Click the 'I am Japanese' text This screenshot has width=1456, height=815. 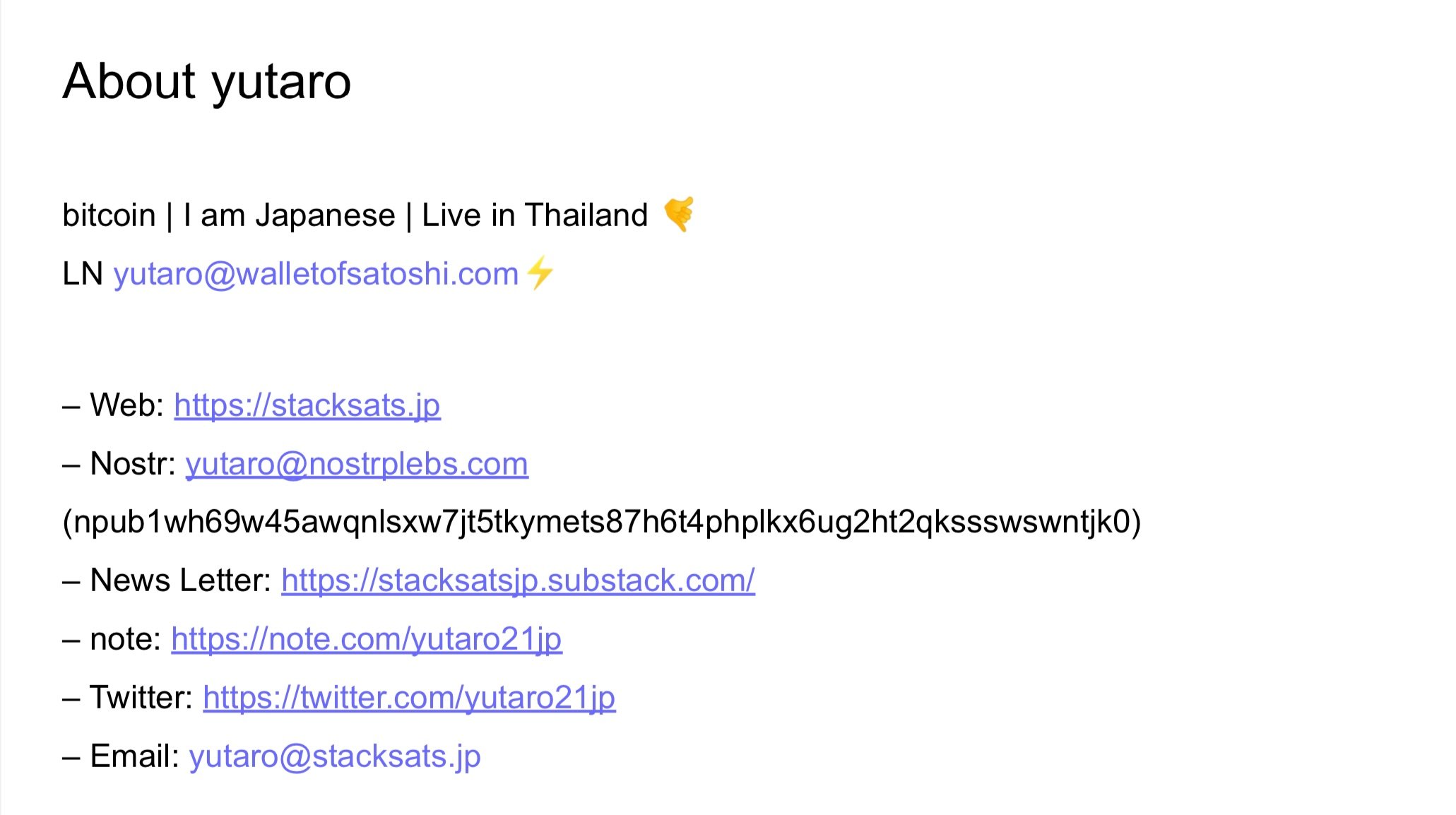click(x=289, y=215)
